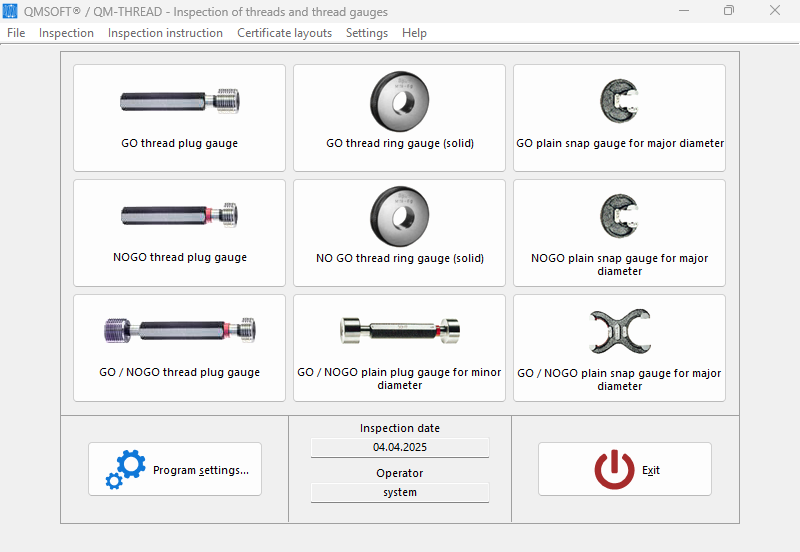The image size is (800, 552).
Task: Click the Operator field showing system
Action: coord(400,492)
